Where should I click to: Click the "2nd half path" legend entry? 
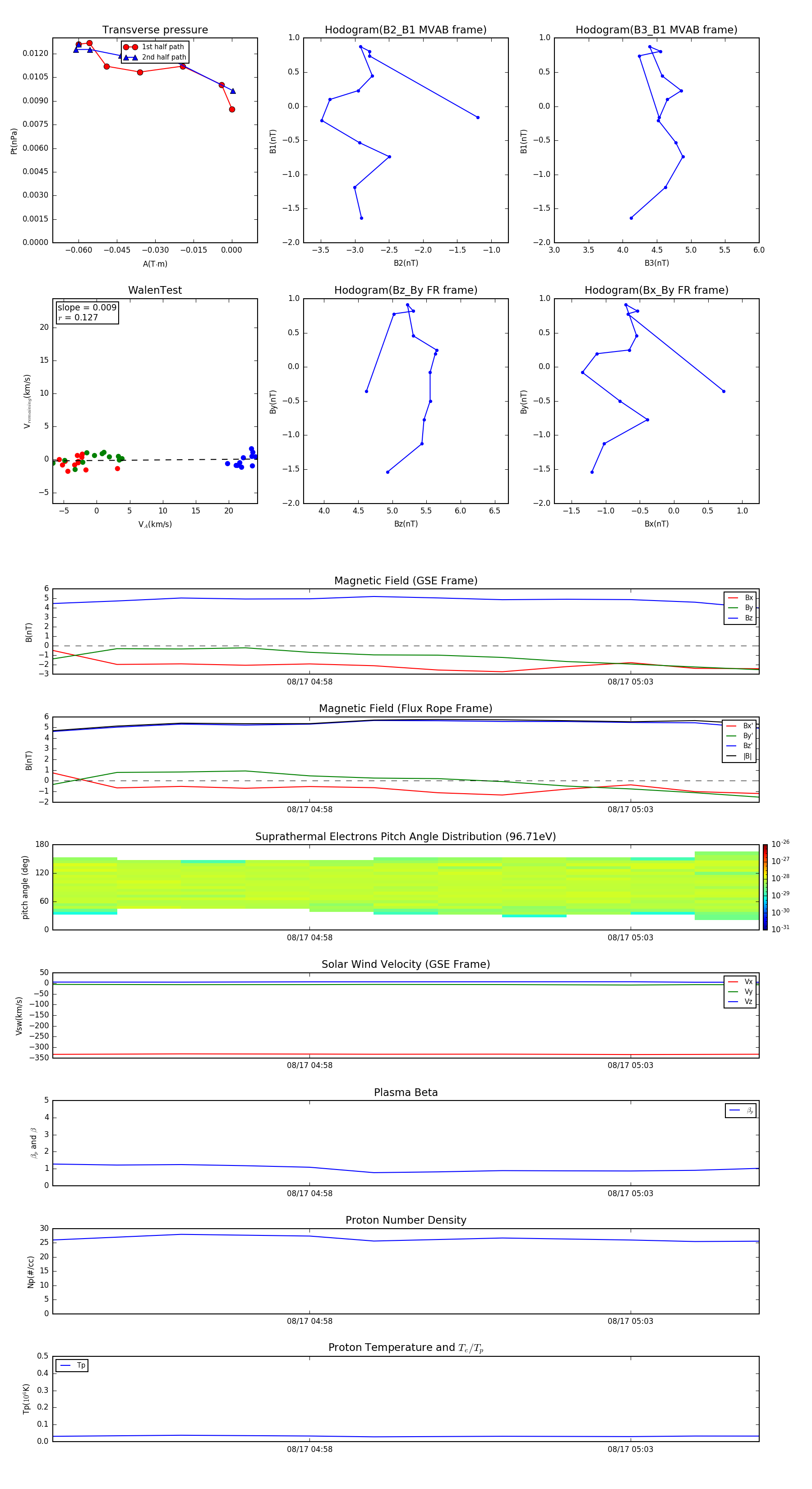tap(155, 57)
